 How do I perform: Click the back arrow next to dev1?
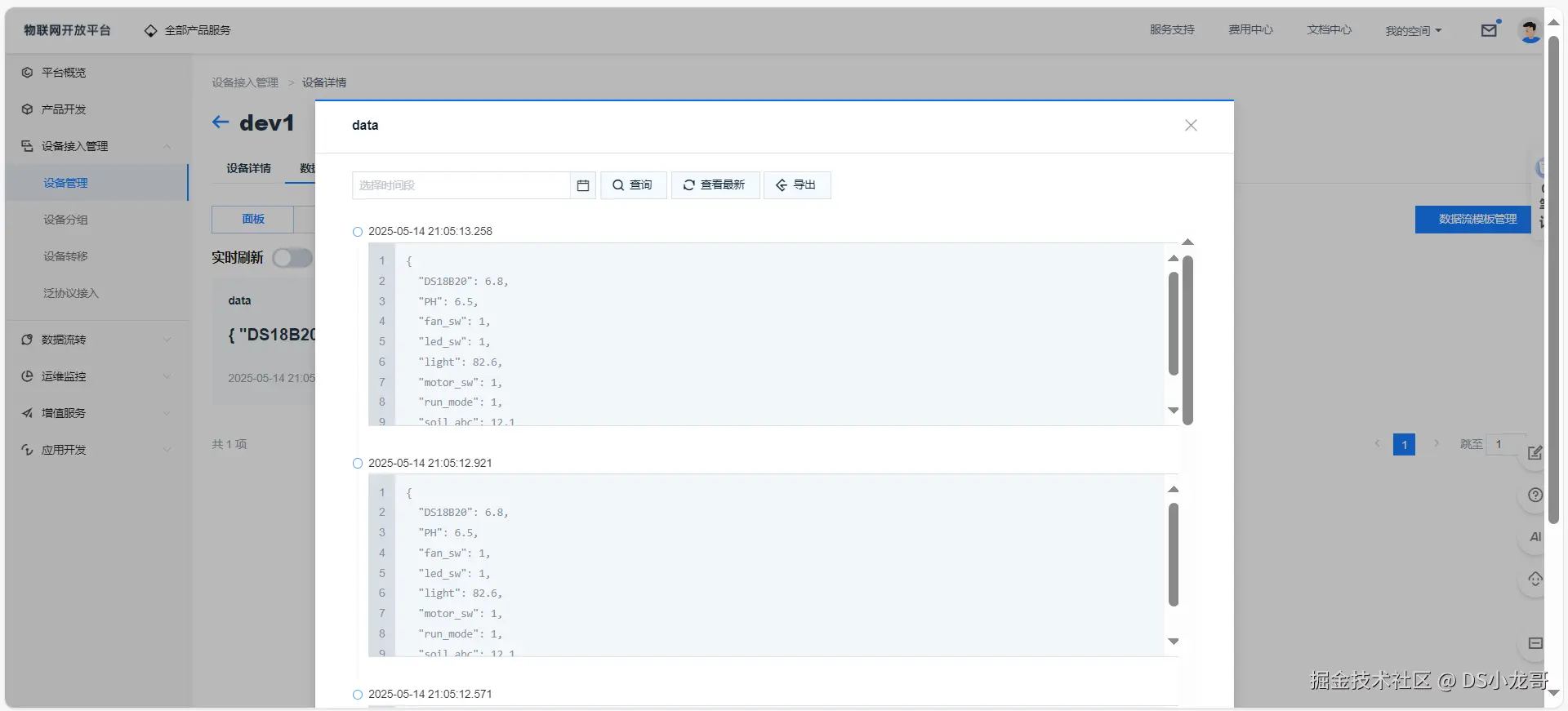click(220, 122)
